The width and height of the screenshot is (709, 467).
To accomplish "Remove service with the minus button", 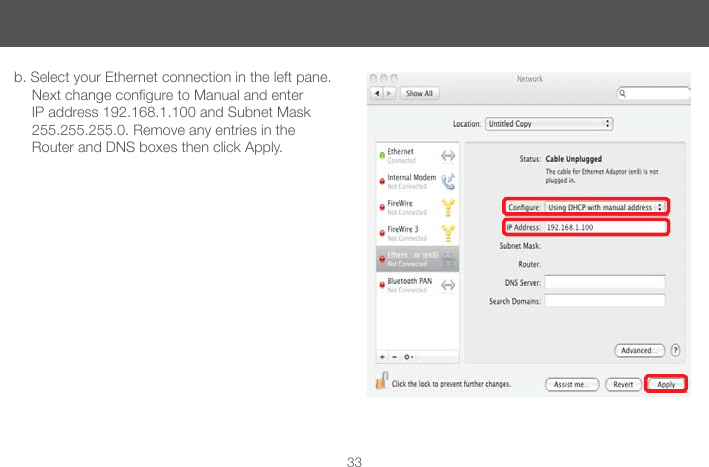I will coord(394,357).
